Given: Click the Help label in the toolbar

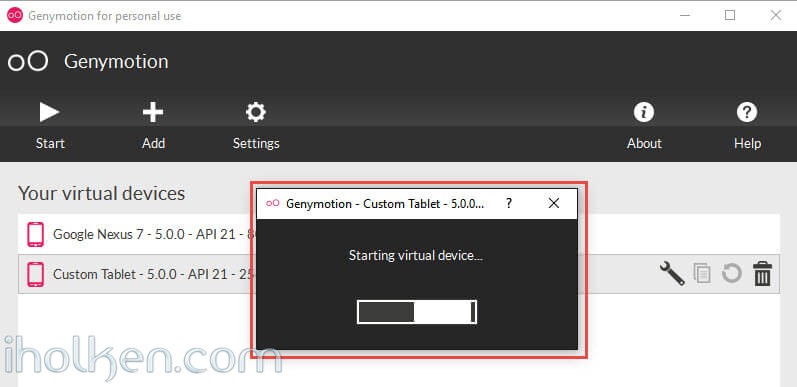Looking at the screenshot, I should pyautogui.click(x=747, y=143).
